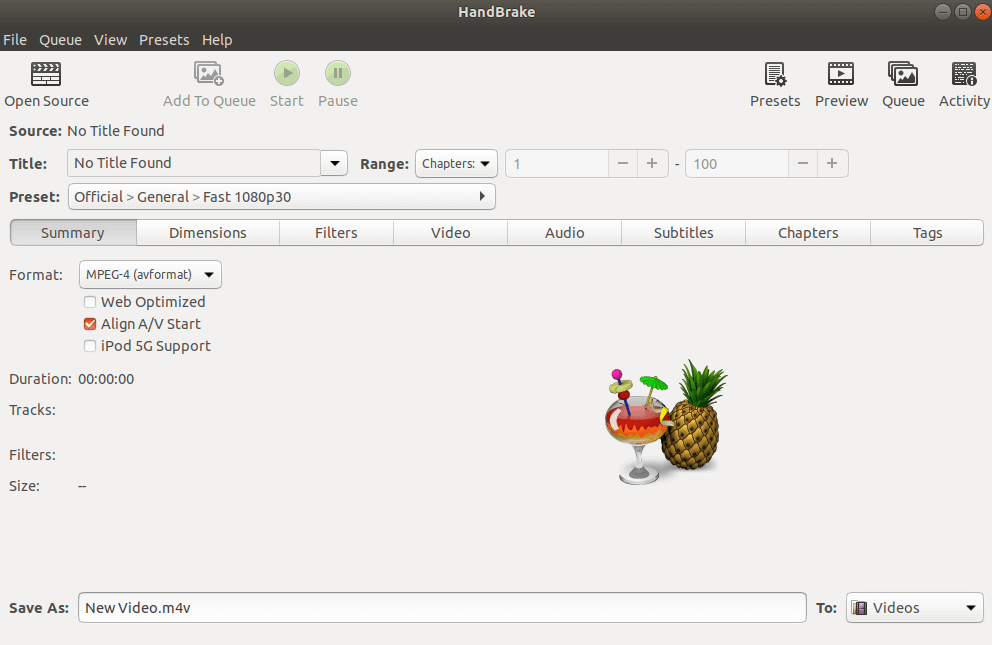
Task: Open the File menu
Action: (15, 40)
